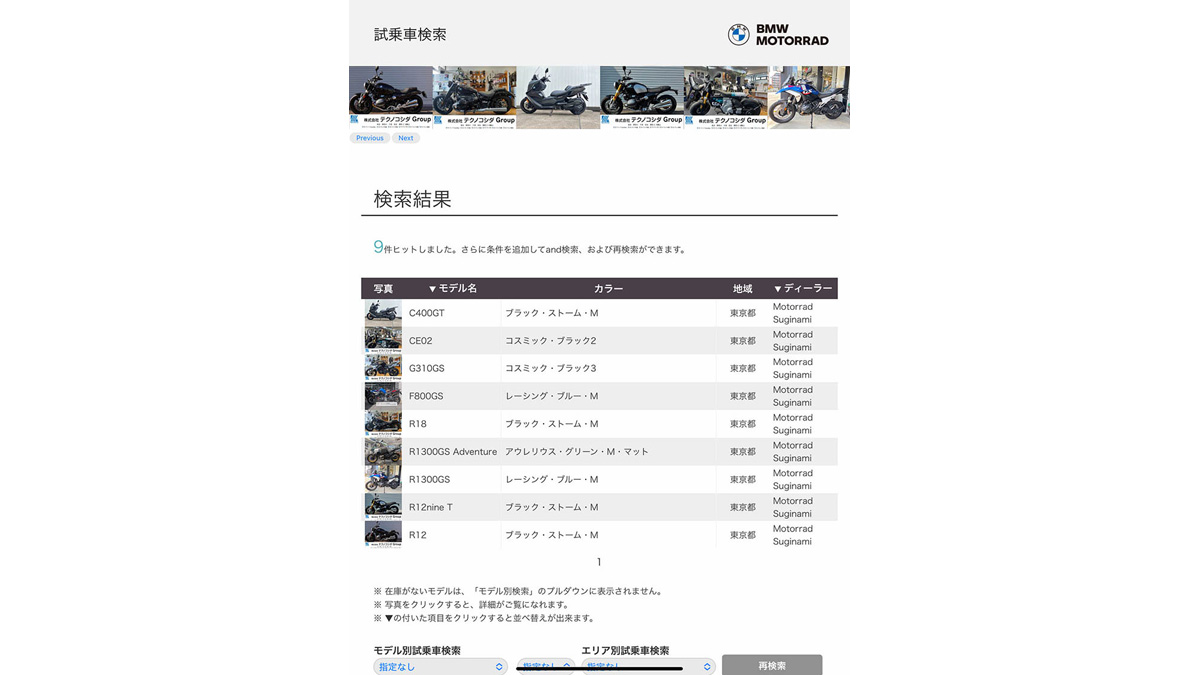Click レーシング・ブルー・M in R1300GS row
The height and width of the screenshot is (675, 1200).
point(552,479)
